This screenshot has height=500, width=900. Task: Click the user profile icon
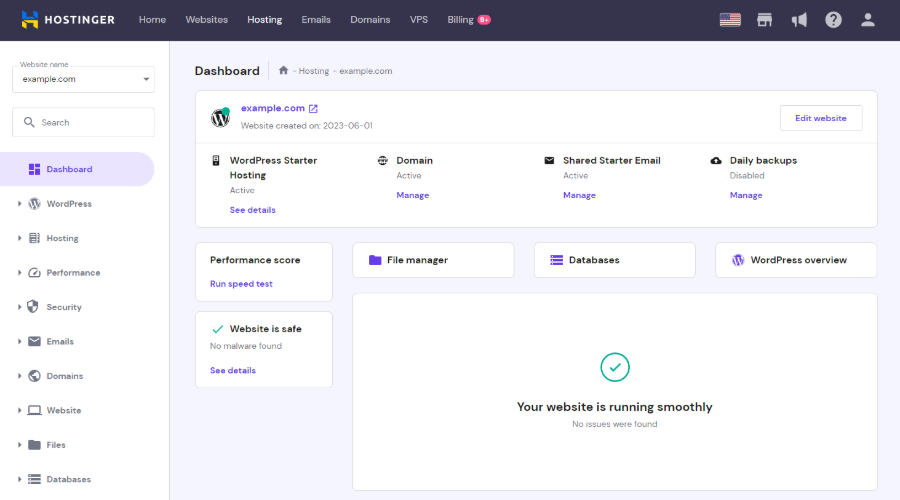point(867,20)
